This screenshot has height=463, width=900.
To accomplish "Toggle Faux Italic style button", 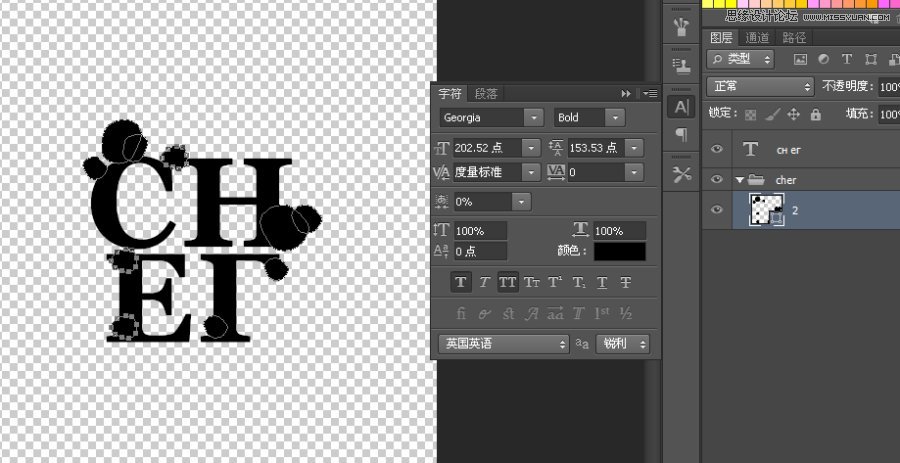I will (x=484, y=283).
